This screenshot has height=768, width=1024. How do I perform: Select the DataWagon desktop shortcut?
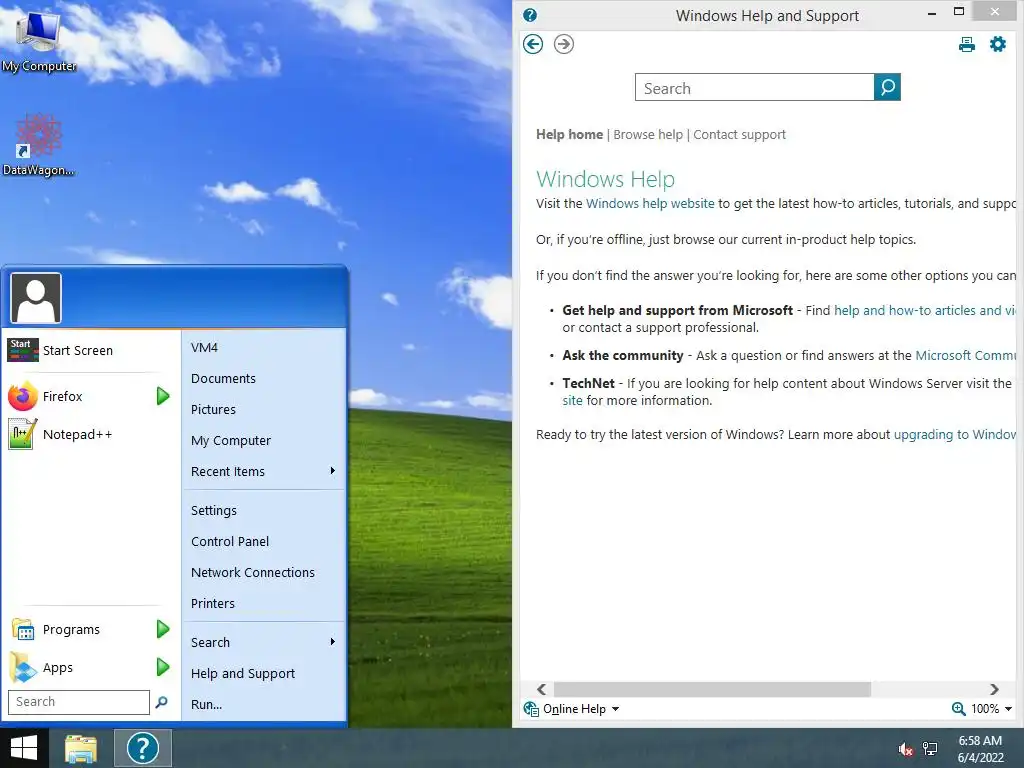[39, 145]
